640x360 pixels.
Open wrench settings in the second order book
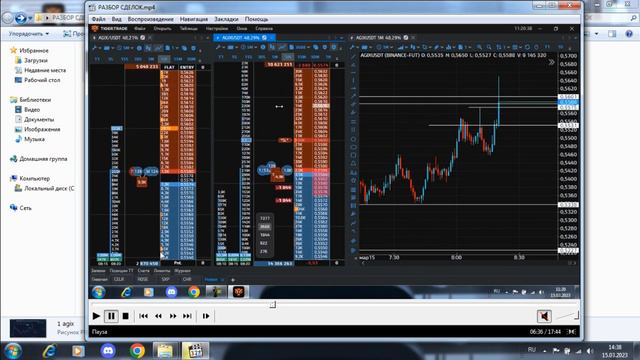[x=218, y=48]
